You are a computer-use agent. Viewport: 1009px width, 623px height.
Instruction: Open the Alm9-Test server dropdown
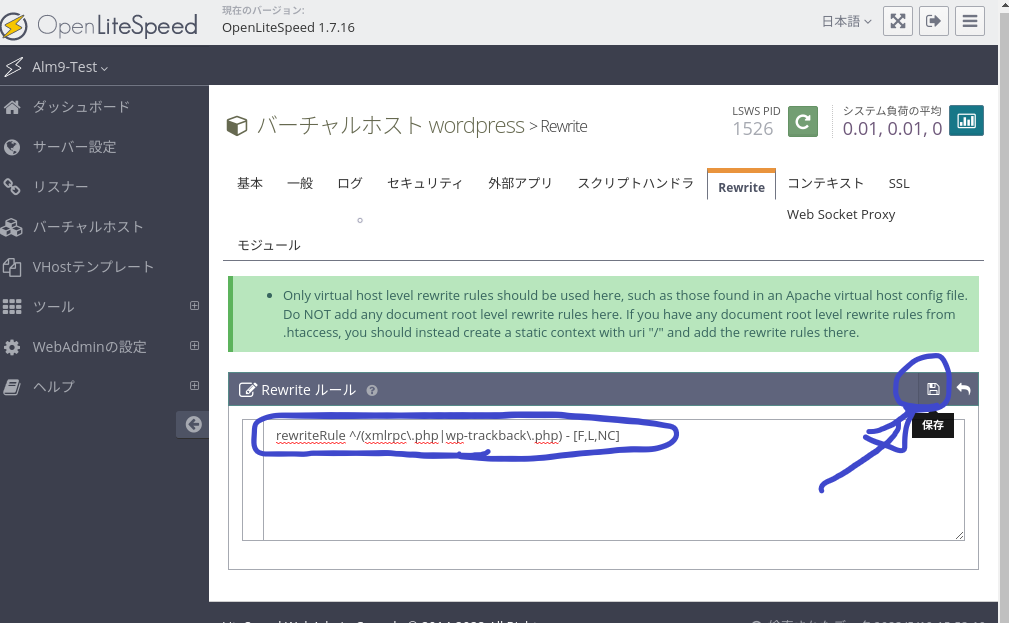(x=69, y=67)
